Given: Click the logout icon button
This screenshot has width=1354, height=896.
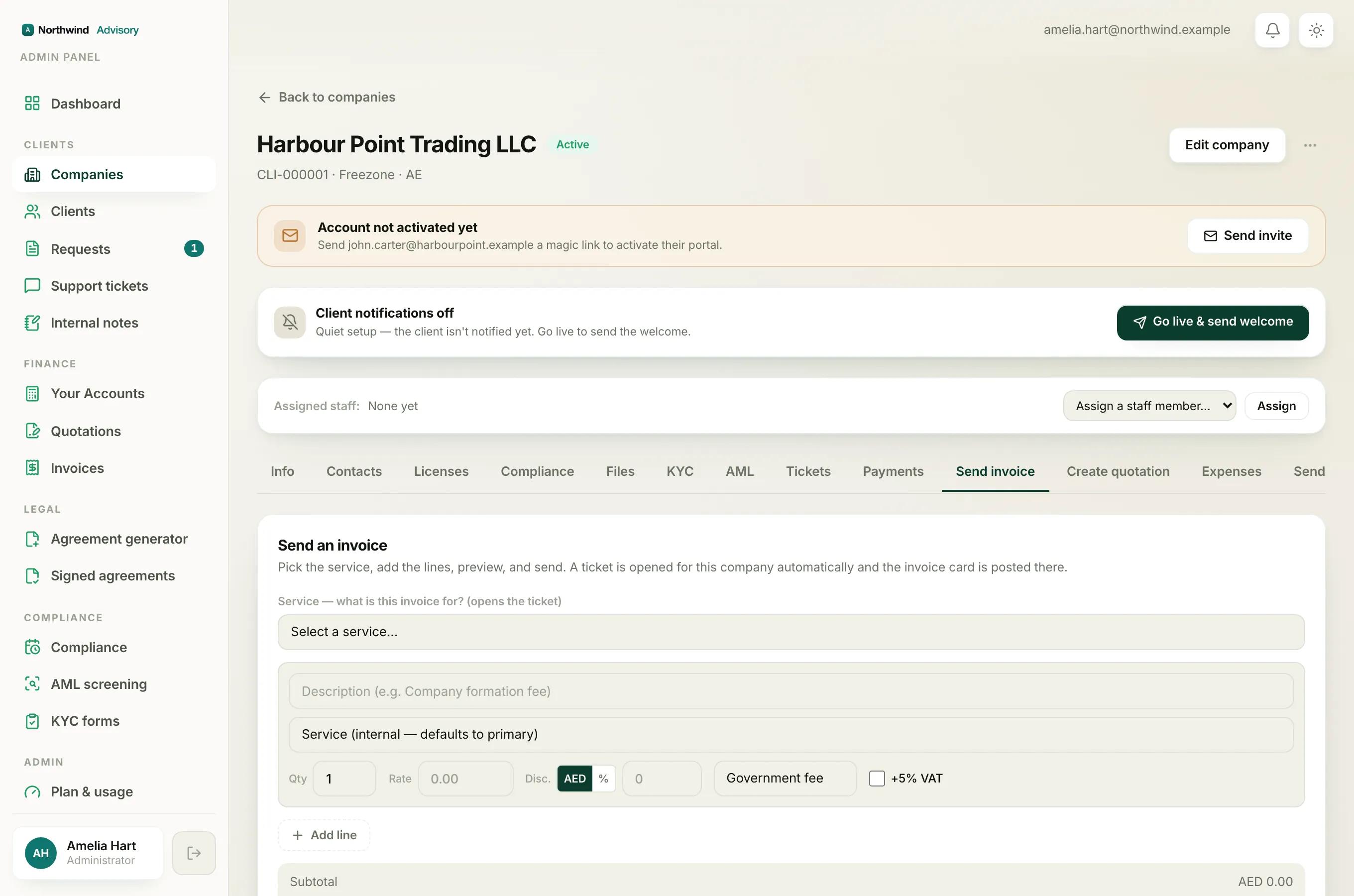Looking at the screenshot, I should 194,853.
